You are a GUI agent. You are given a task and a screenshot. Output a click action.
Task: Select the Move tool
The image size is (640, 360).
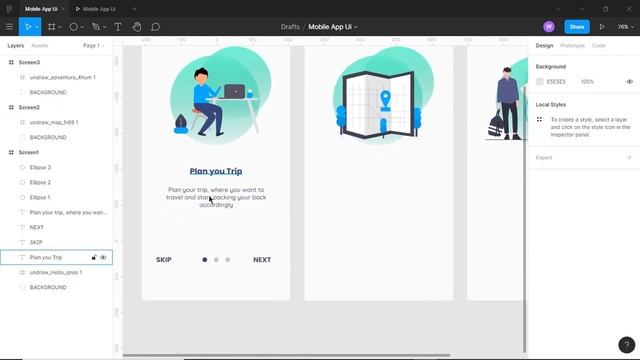28,27
